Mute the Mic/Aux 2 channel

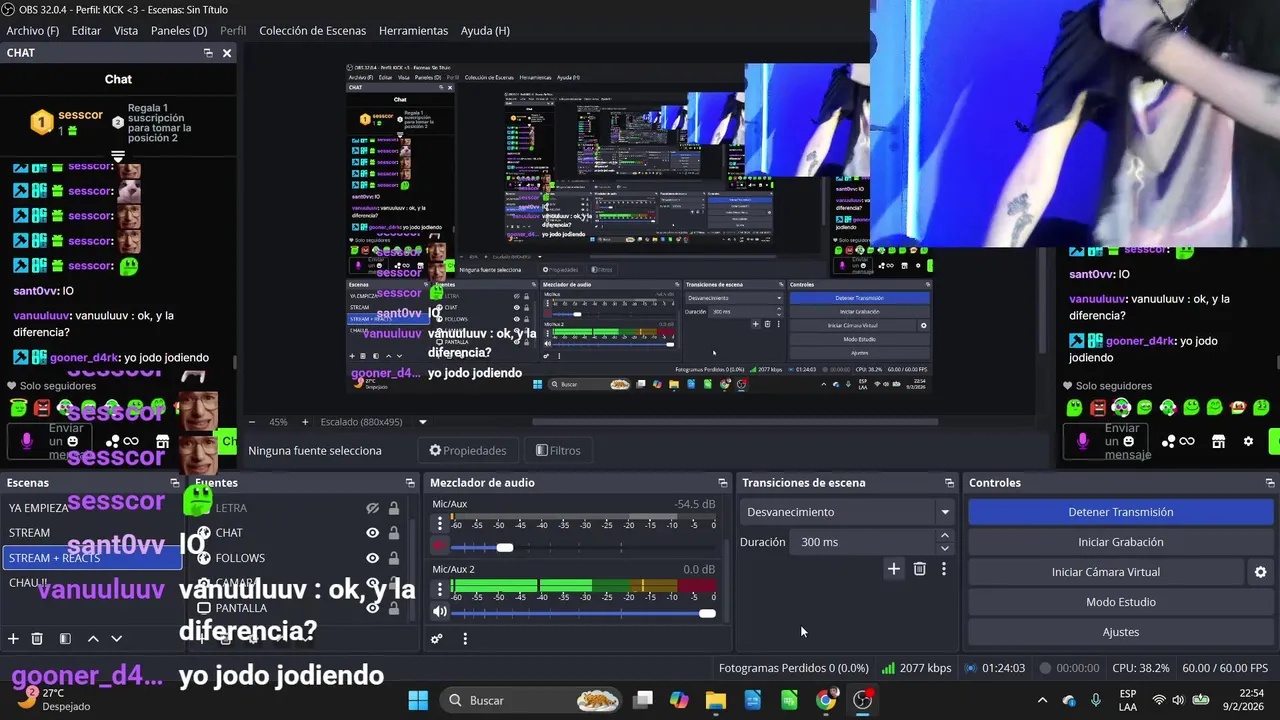440,612
